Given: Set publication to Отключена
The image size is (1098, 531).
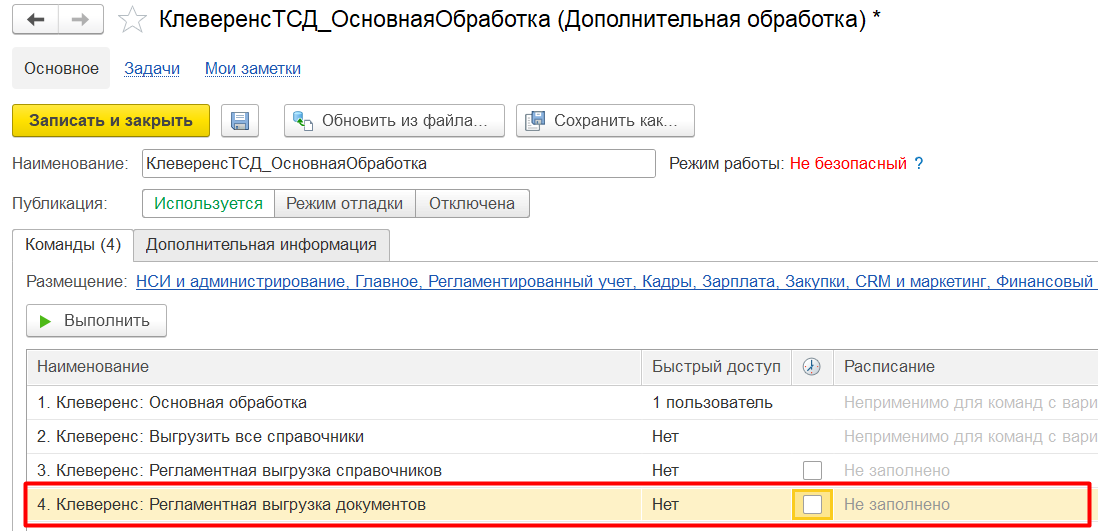Looking at the screenshot, I should 473,204.
